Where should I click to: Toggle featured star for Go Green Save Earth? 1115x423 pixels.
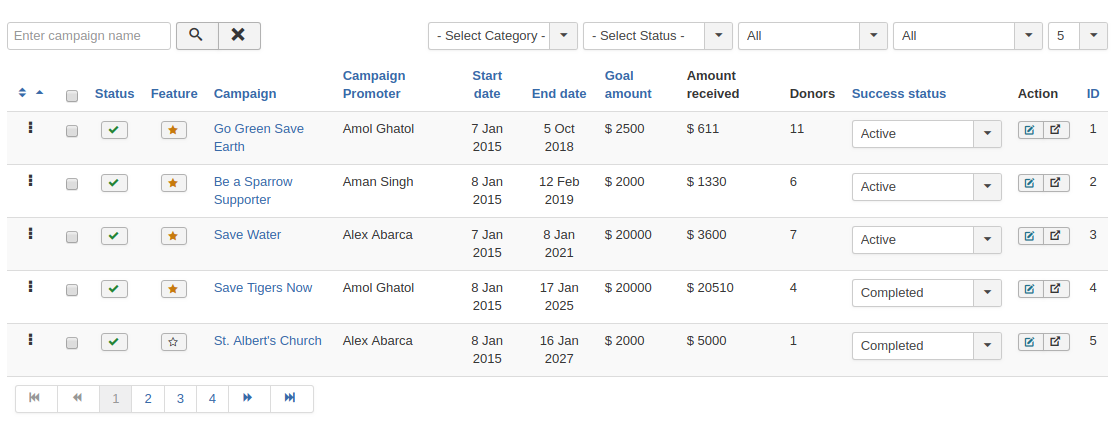click(x=174, y=130)
